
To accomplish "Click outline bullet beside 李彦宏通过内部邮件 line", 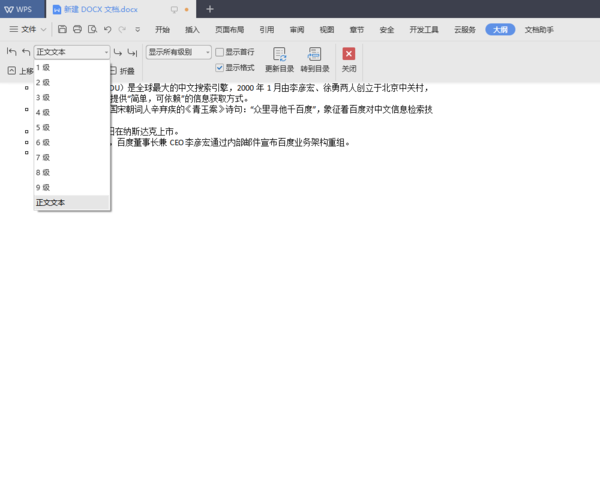I will coord(26,142).
